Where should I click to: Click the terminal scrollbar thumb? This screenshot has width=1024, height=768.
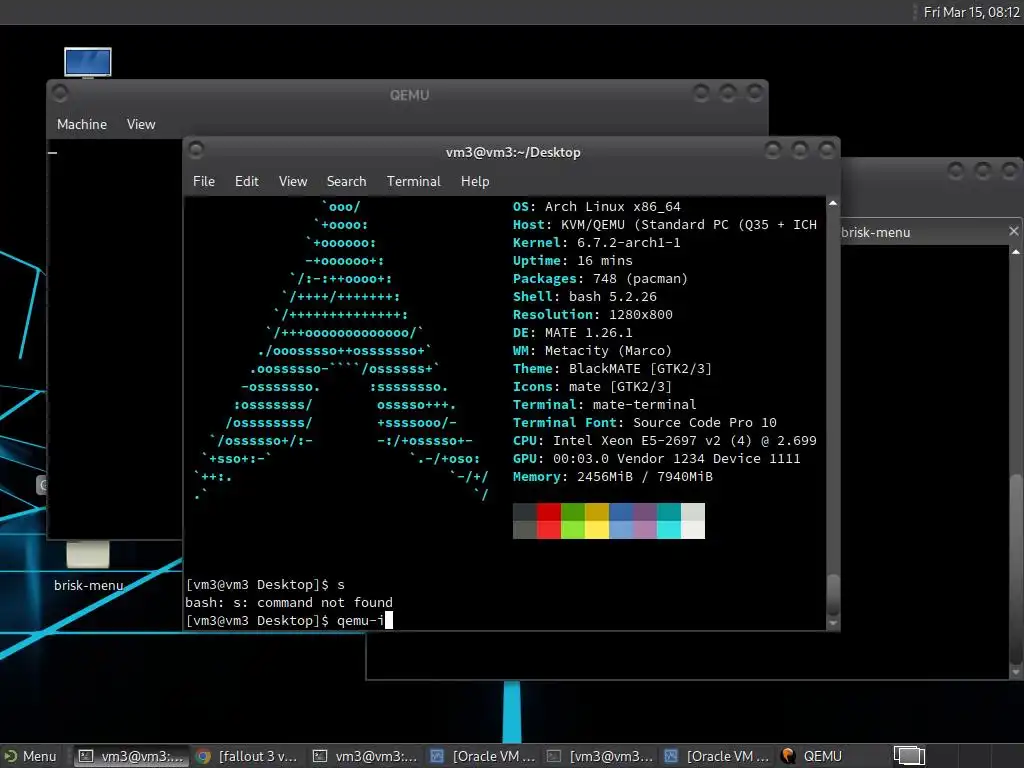(833, 595)
